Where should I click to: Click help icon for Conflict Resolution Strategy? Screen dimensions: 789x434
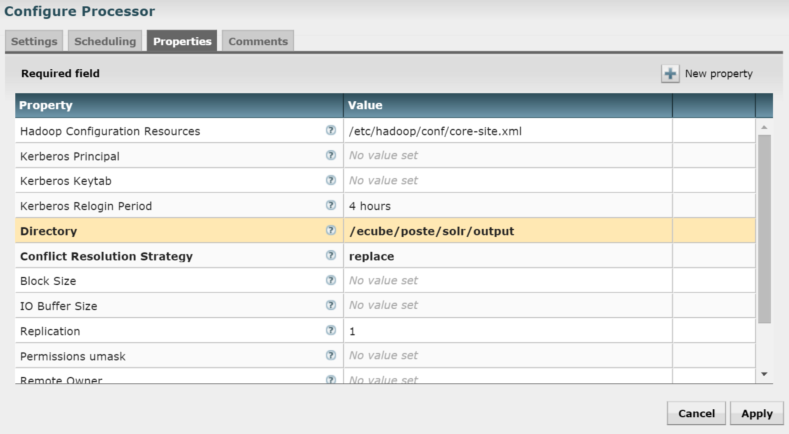point(330,256)
